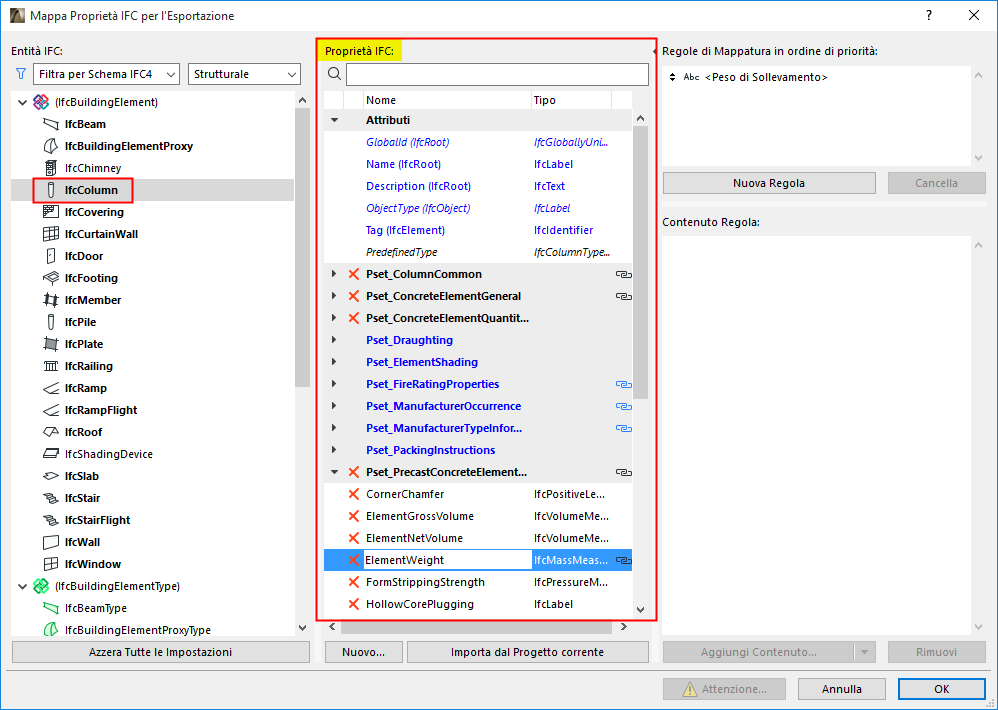This screenshot has width=998, height=710.
Task: Select the <Peso di Sollevamento> mapping rule
Action: click(766, 77)
